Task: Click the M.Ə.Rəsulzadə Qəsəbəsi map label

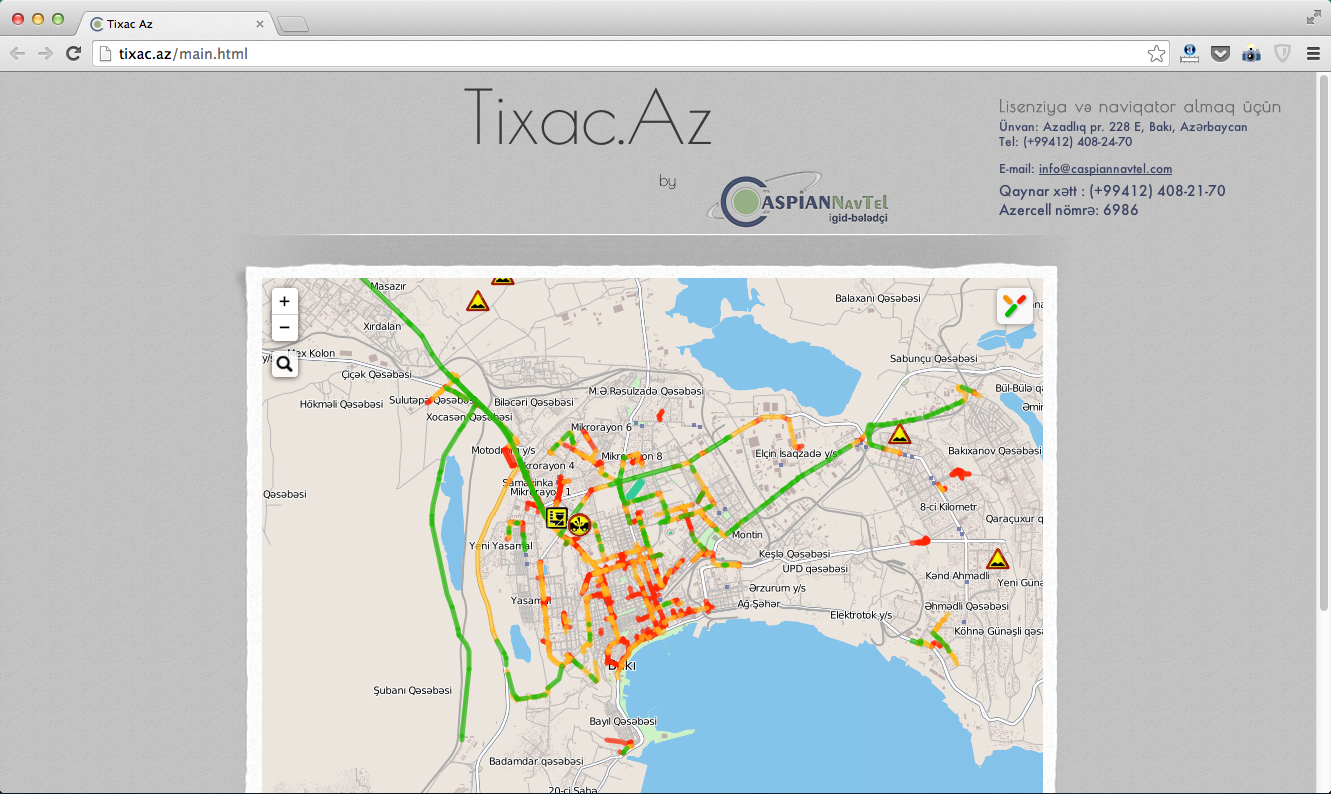Action: [x=646, y=391]
